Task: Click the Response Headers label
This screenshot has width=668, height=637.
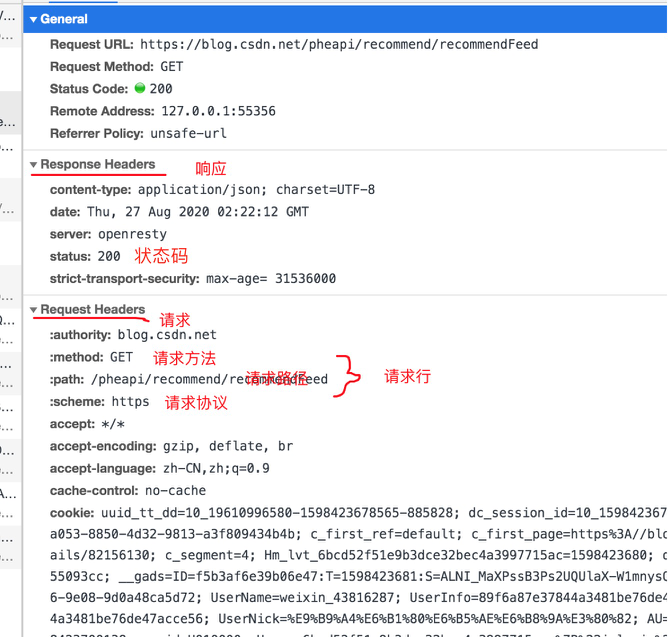Action: 98,164
